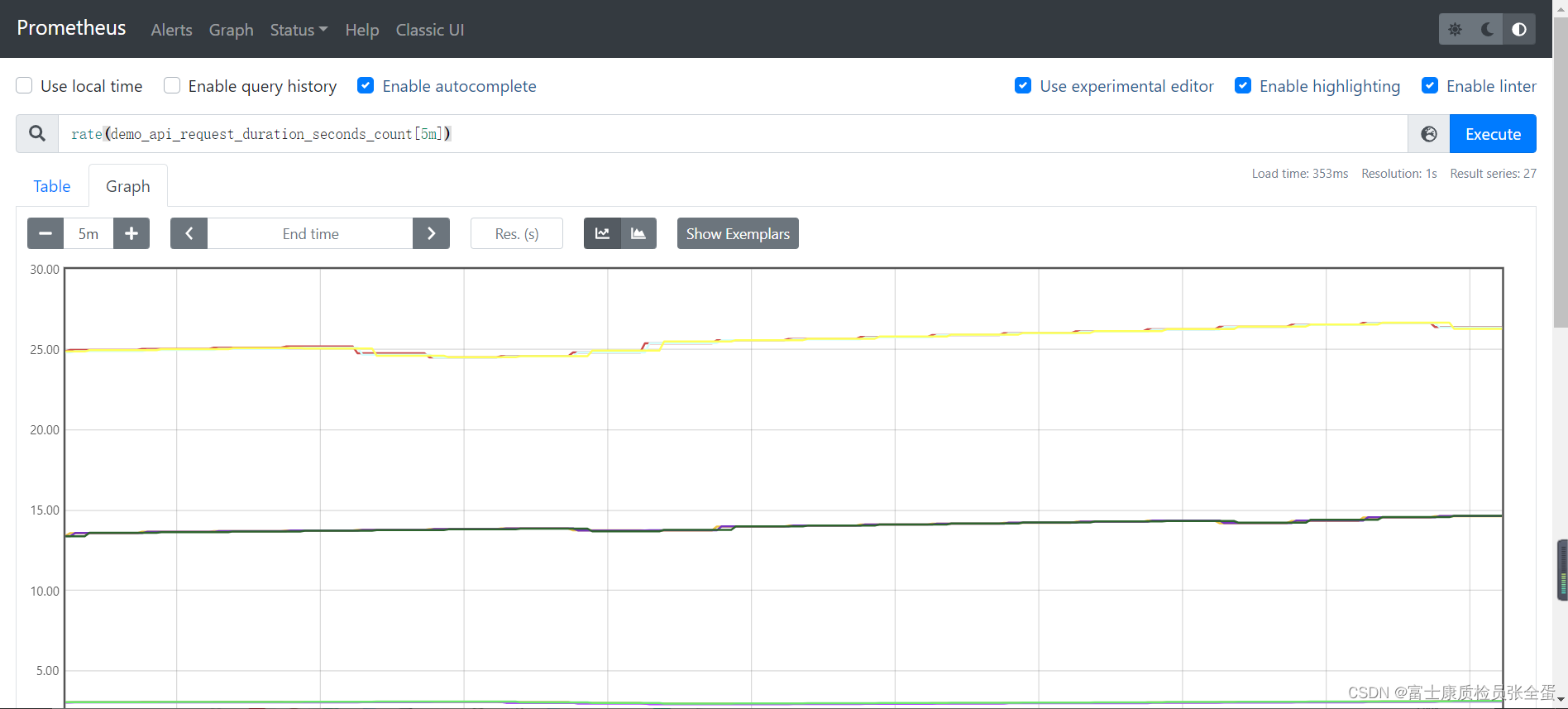Click the 5.00 y-axis label
This screenshot has height=709, width=1568.
coord(47,671)
